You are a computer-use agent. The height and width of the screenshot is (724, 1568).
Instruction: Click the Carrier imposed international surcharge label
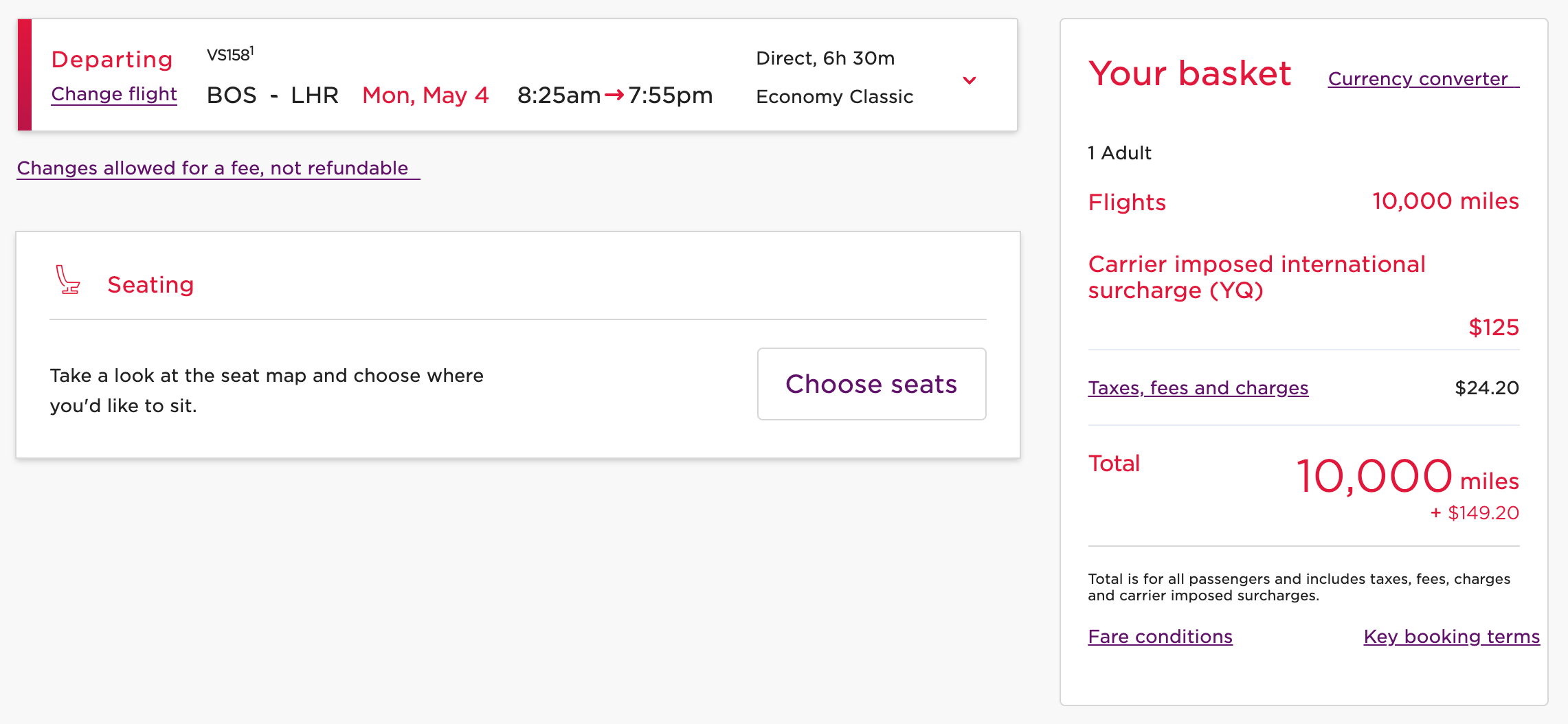[x=1256, y=278]
